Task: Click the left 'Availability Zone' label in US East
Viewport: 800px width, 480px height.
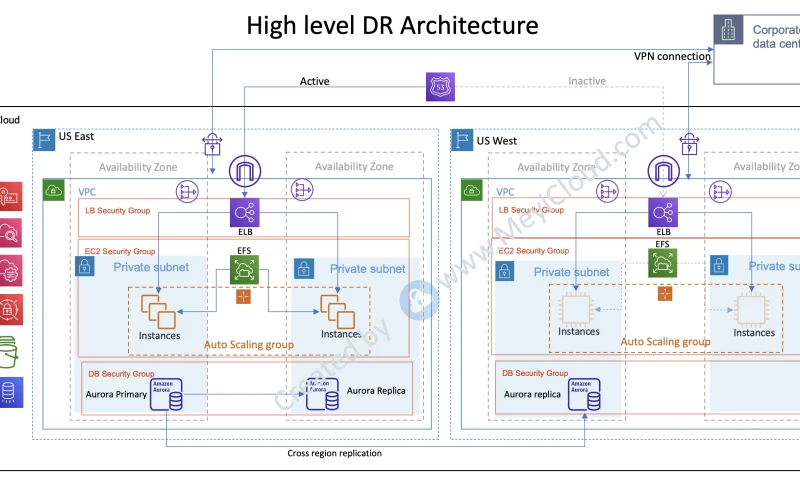Action: [x=138, y=167]
